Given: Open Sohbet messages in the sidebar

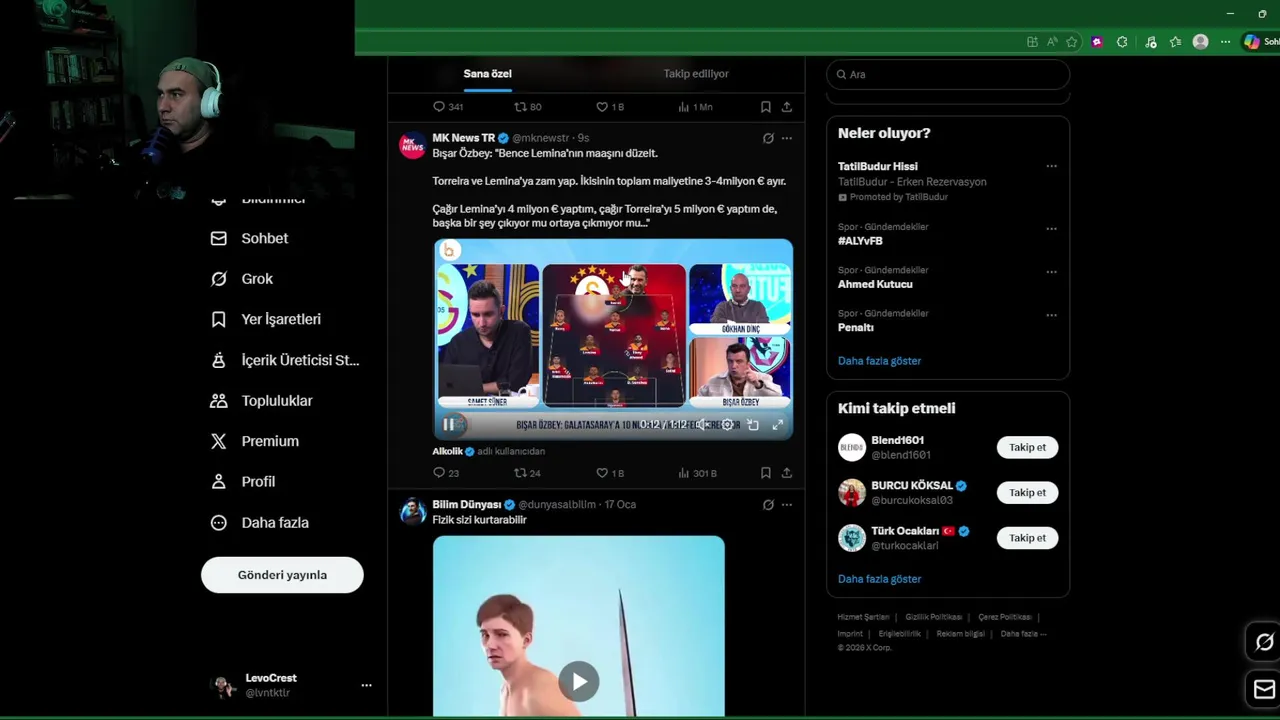Looking at the screenshot, I should [250, 238].
